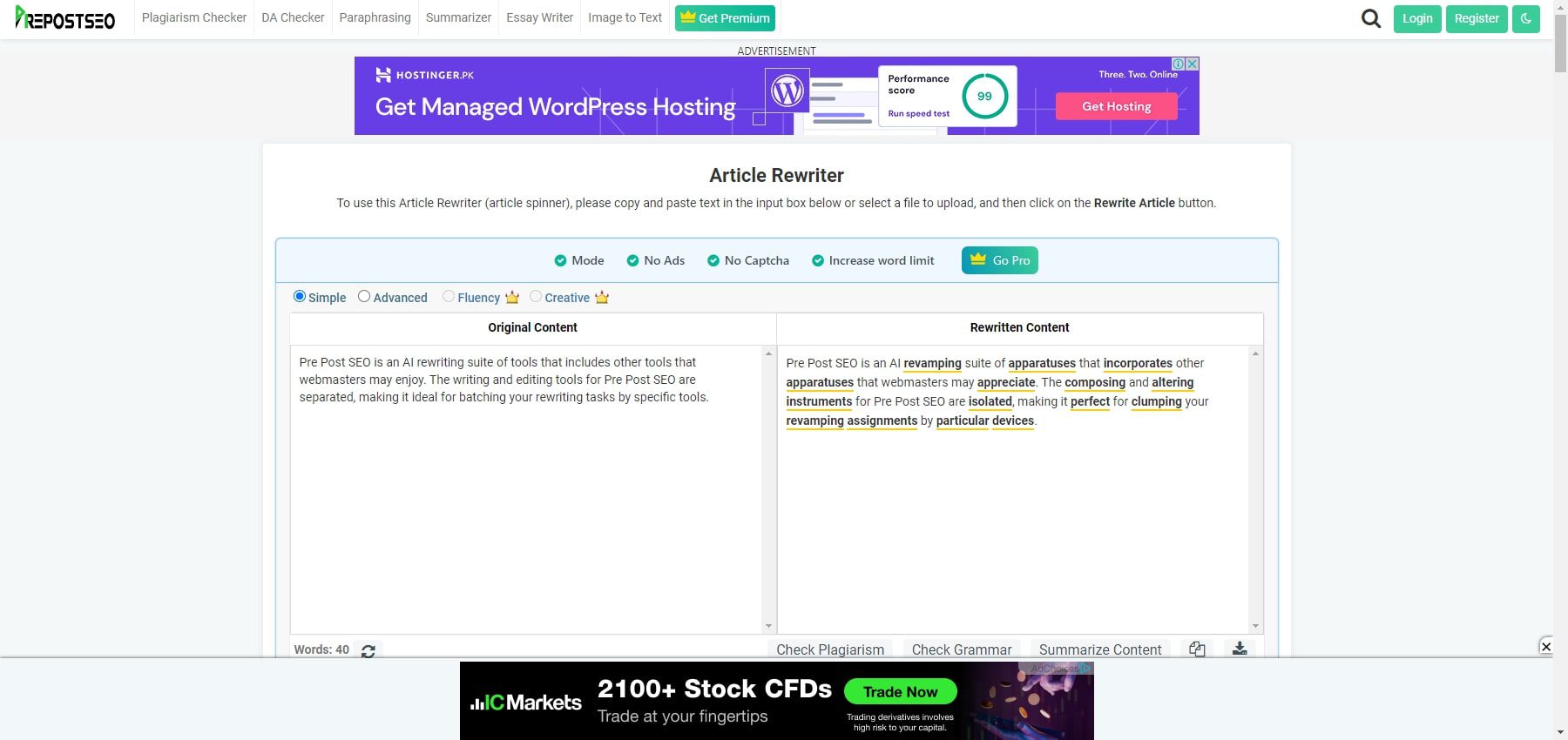The width and height of the screenshot is (1568, 740).
Task: Click Check Grammar button
Action: pos(962,649)
